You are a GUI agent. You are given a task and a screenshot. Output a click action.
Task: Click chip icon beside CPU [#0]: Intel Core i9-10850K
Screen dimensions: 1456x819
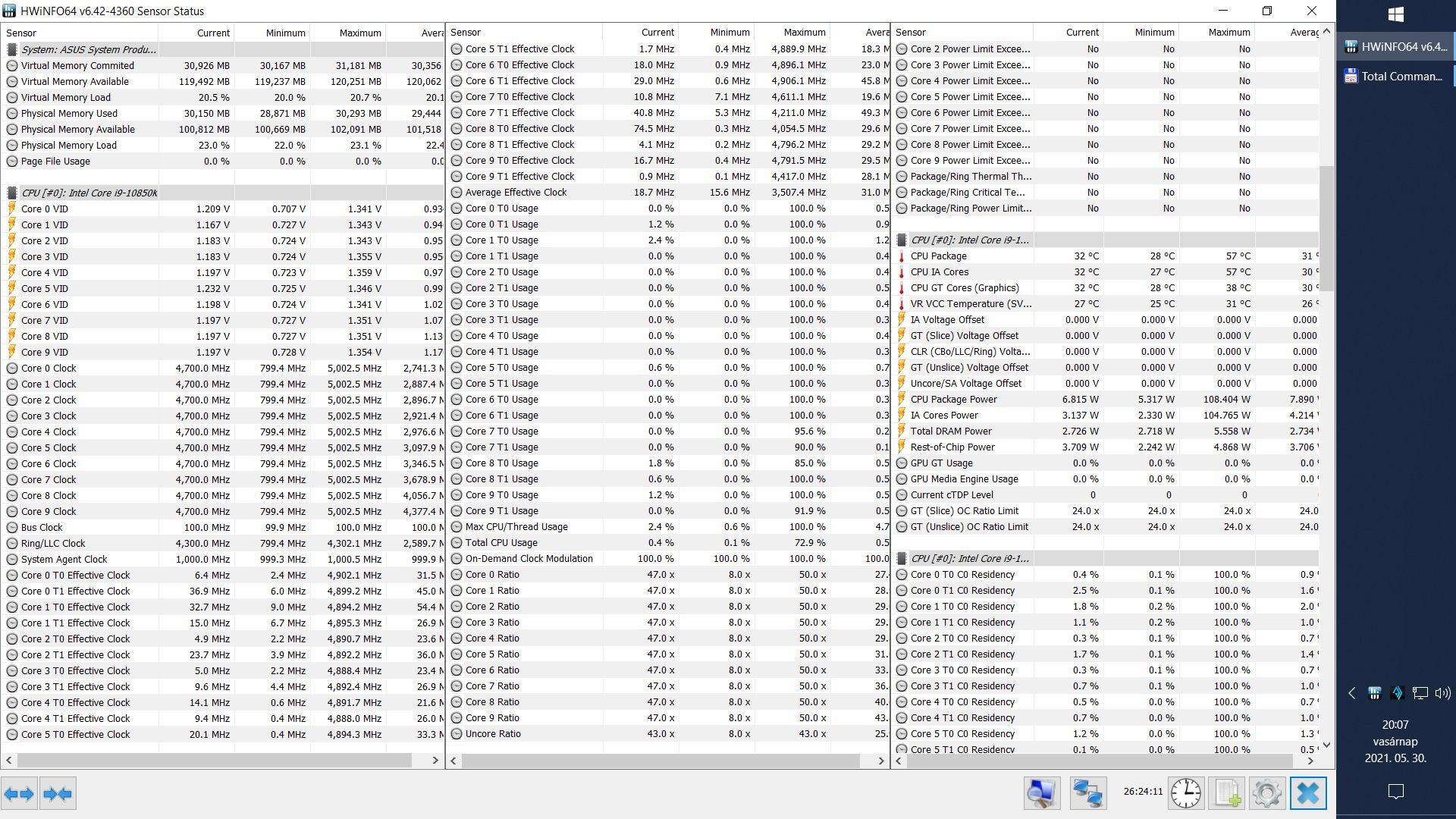point(12,193)
